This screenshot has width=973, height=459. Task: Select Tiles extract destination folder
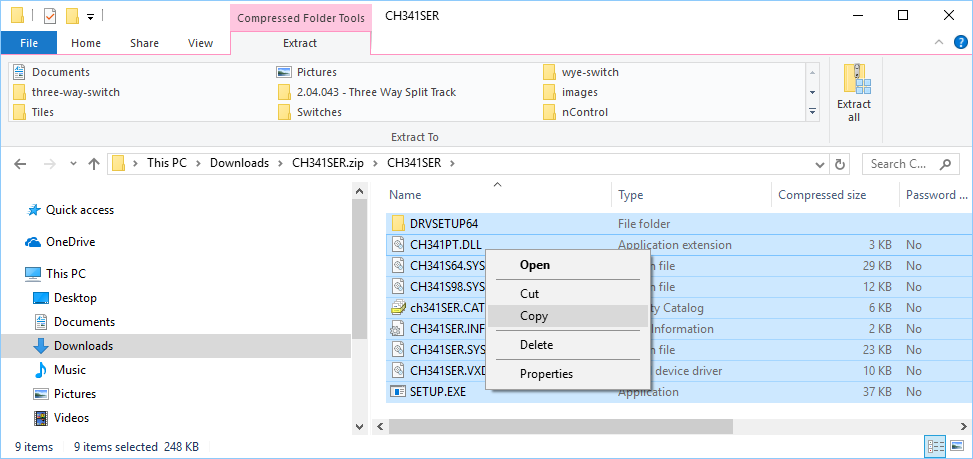(x=34, y=112)
